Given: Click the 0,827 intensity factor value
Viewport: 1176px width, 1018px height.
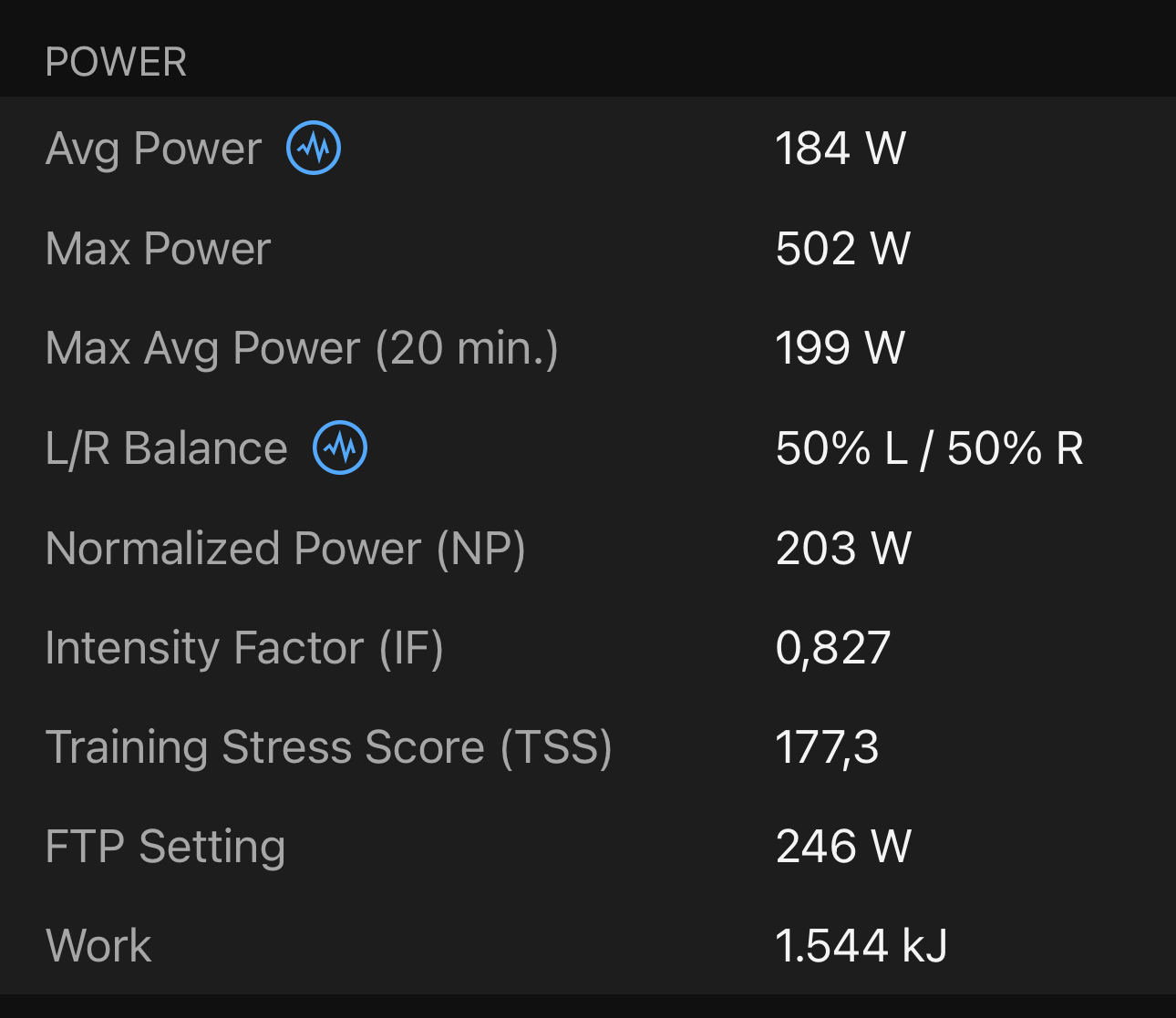Looking at the screenshot, I should pyautogui.click(x=832, y=648).
